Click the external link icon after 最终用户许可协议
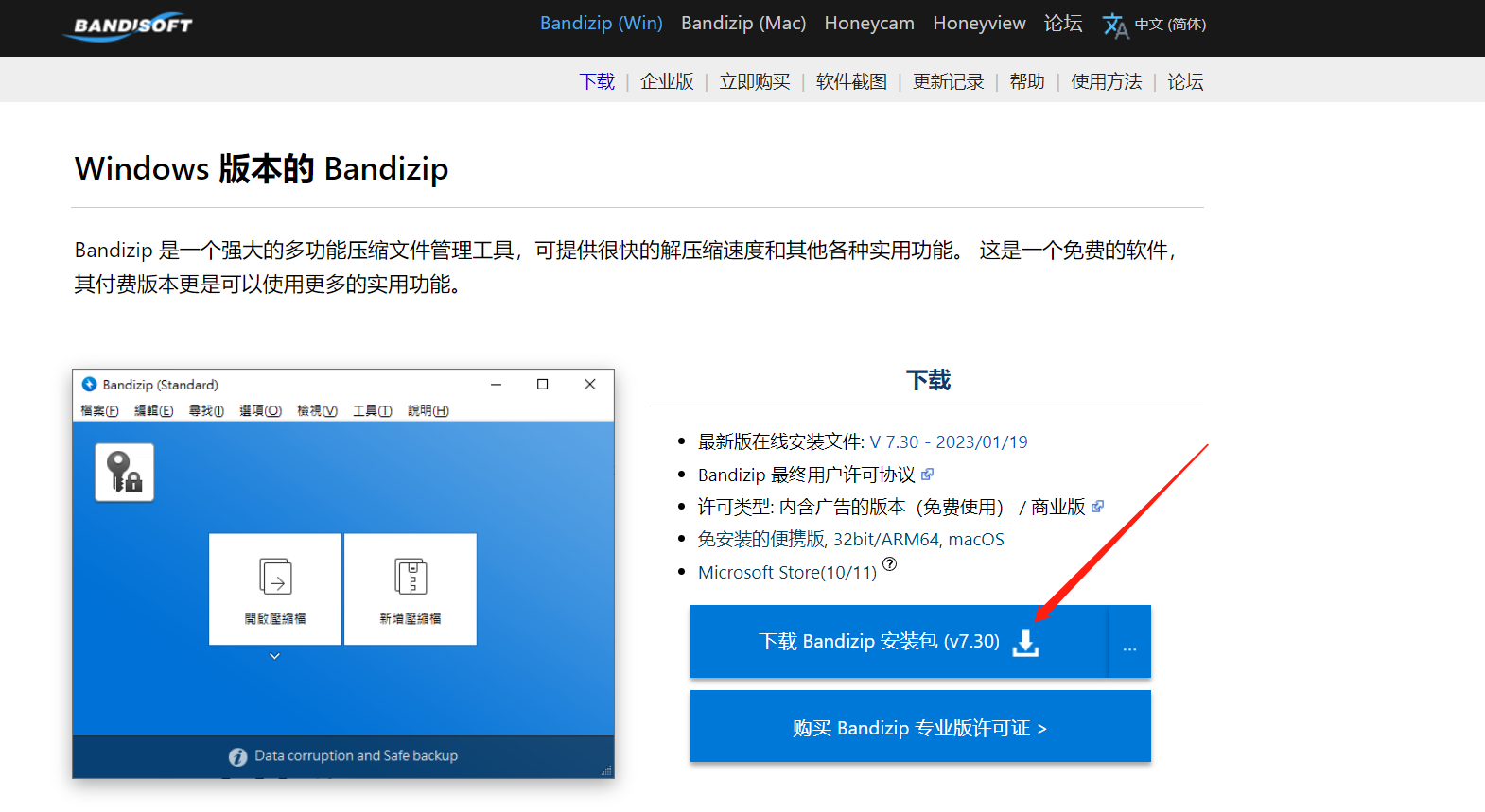 click(927, 475)
